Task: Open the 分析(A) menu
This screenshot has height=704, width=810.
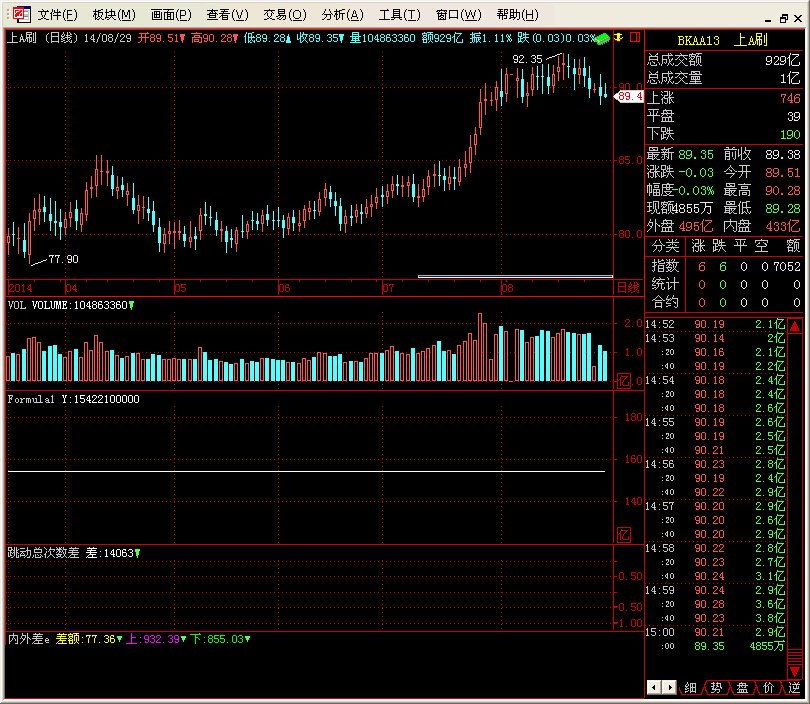Action: click(342, 15)
